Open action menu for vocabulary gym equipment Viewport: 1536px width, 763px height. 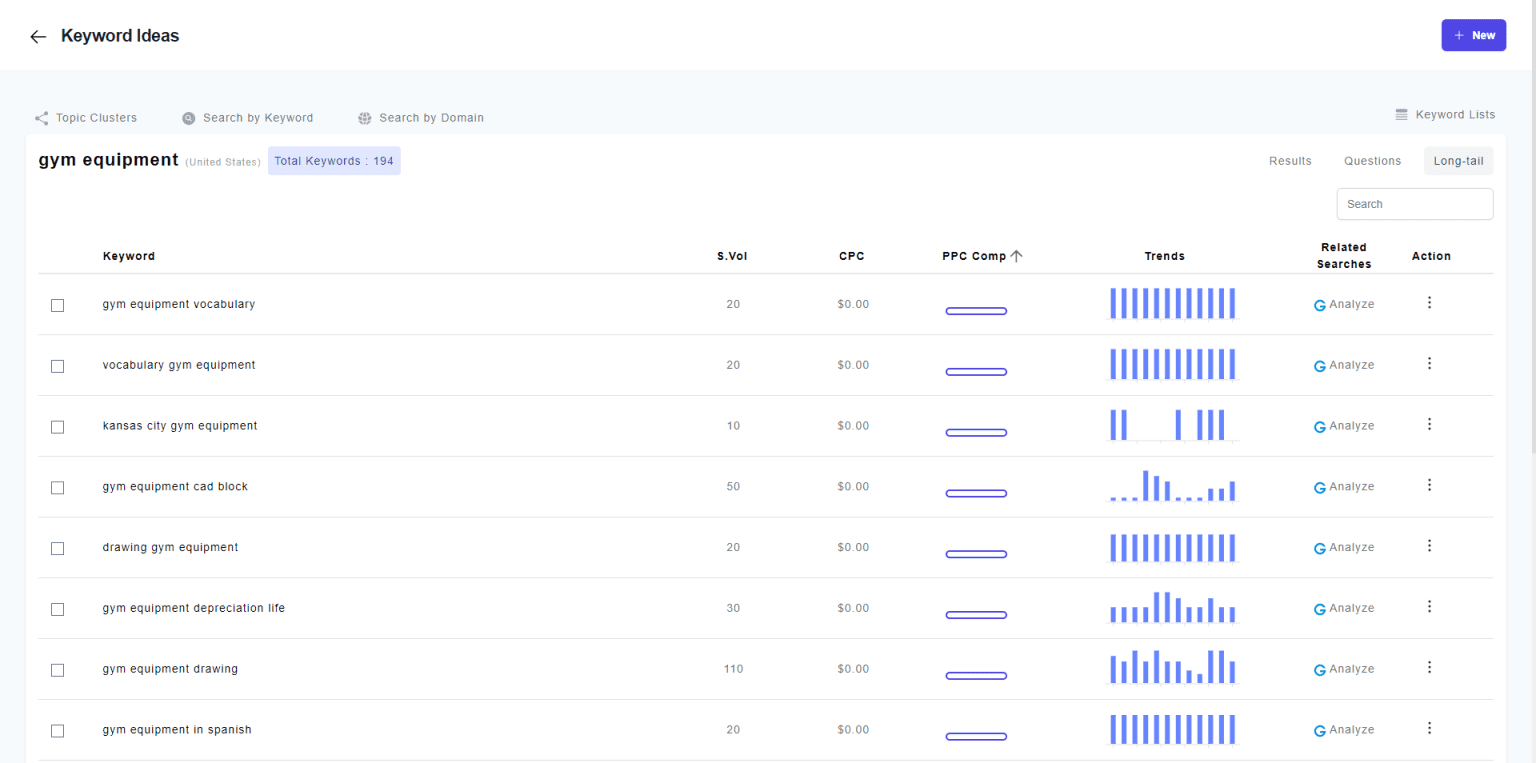(x=1429, y=364)
